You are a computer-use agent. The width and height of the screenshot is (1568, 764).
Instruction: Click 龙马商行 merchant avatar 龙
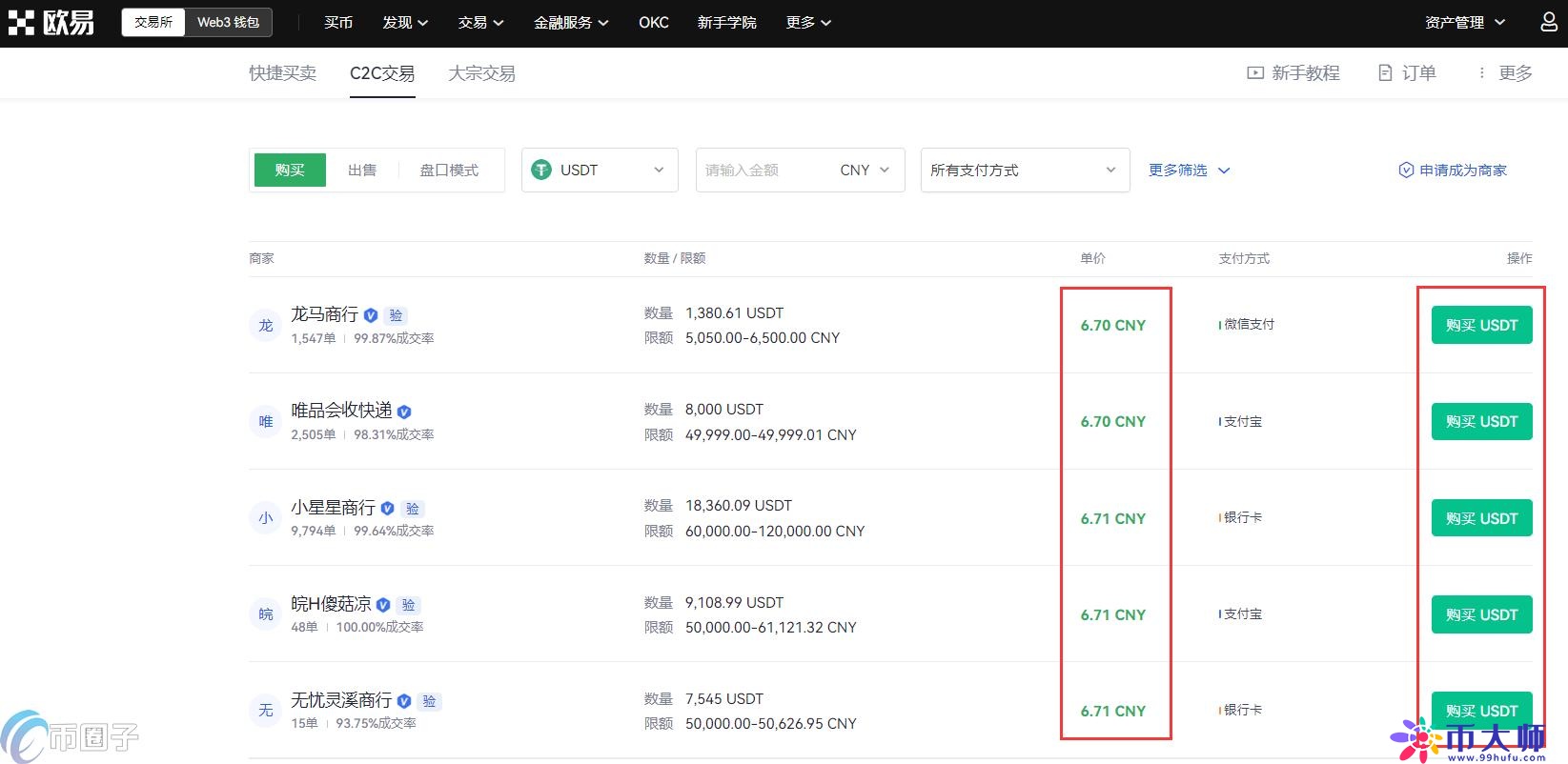tap(266, 326)
